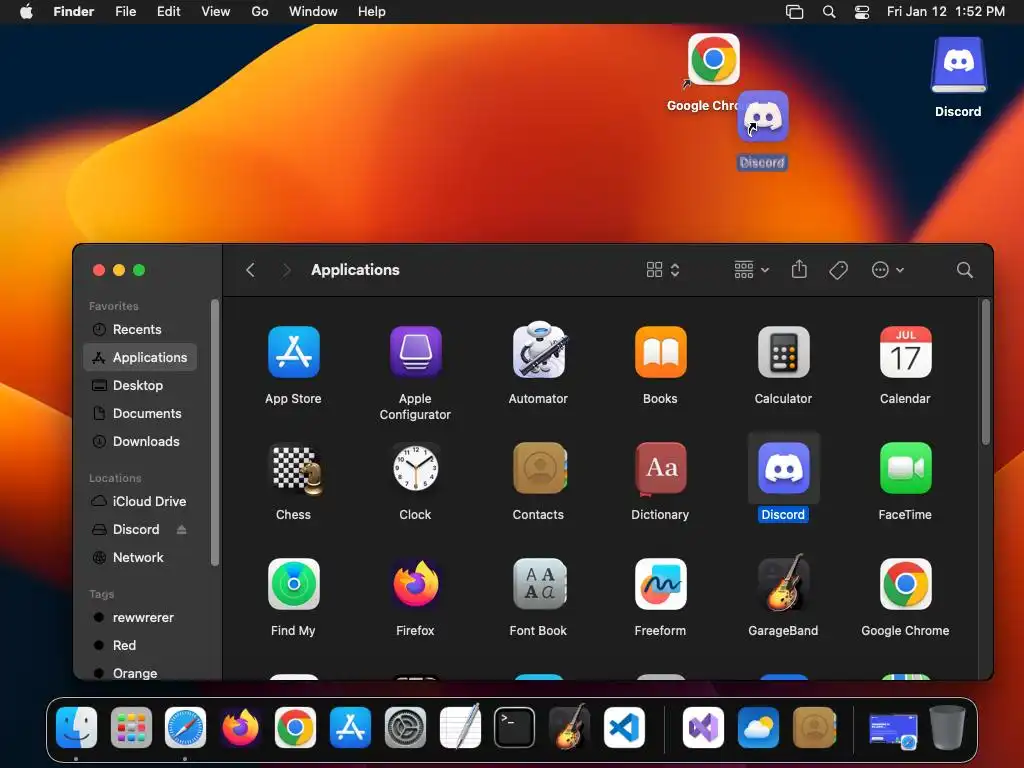This screenshot has height=768, width=1024.
Task: Open iCloud Drive in the sidebar
Action: (140, 502)
